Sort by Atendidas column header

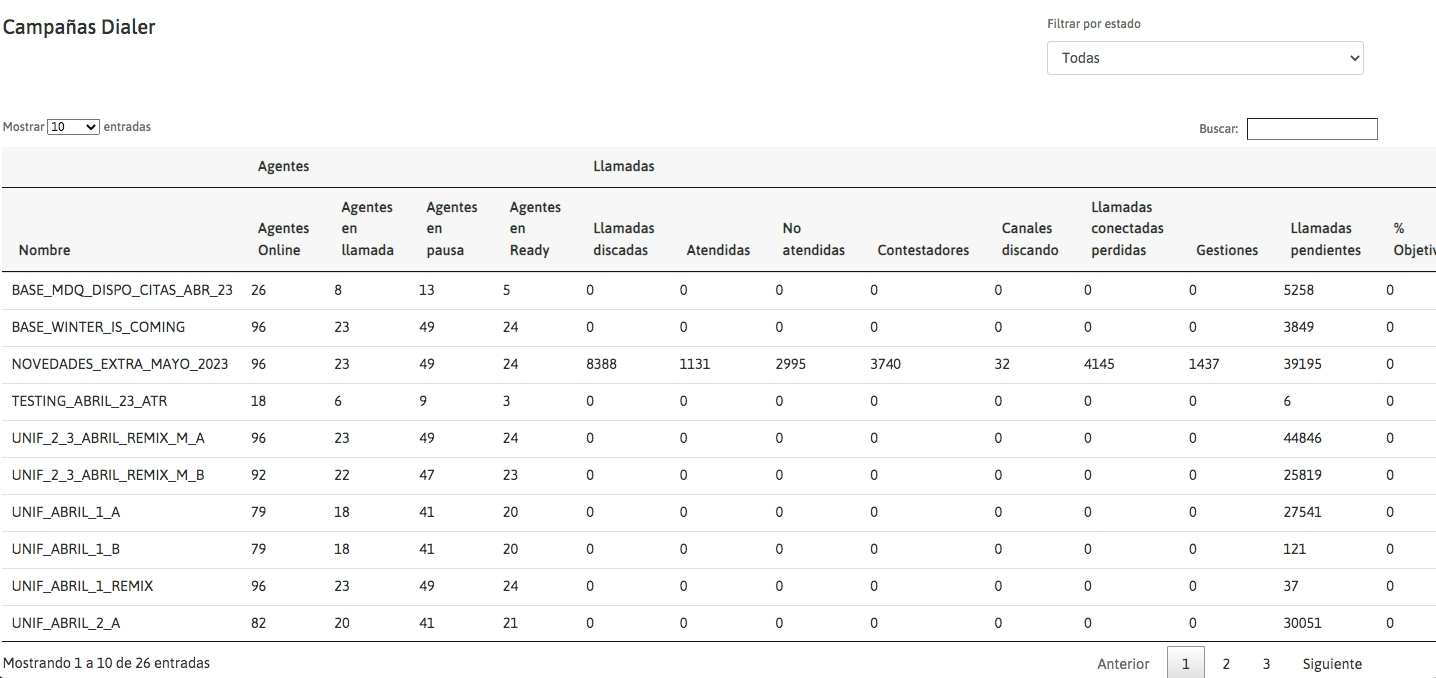[x=717, y=250]
